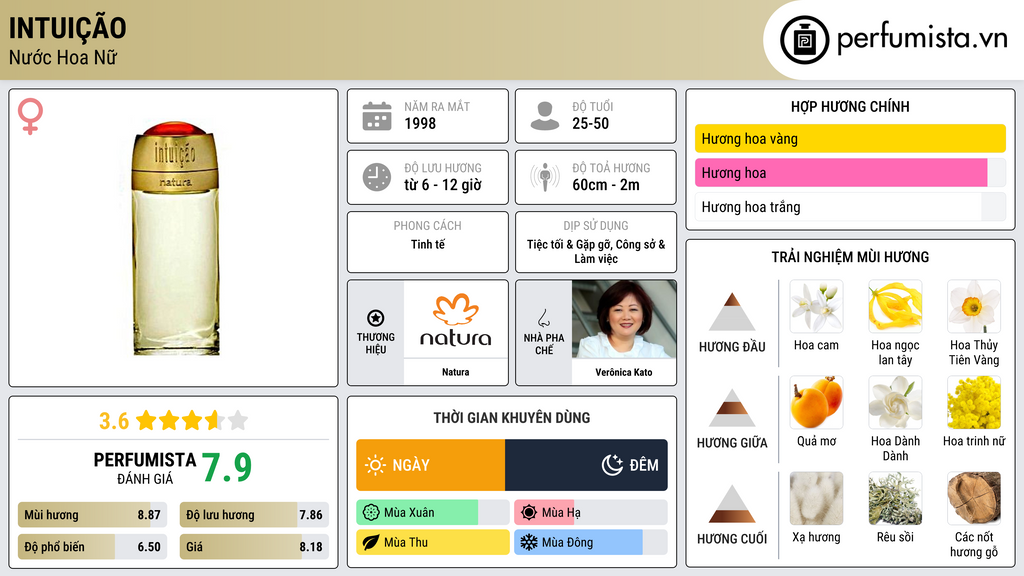Click the Hương đầu pyramid icon

point(732,312)
